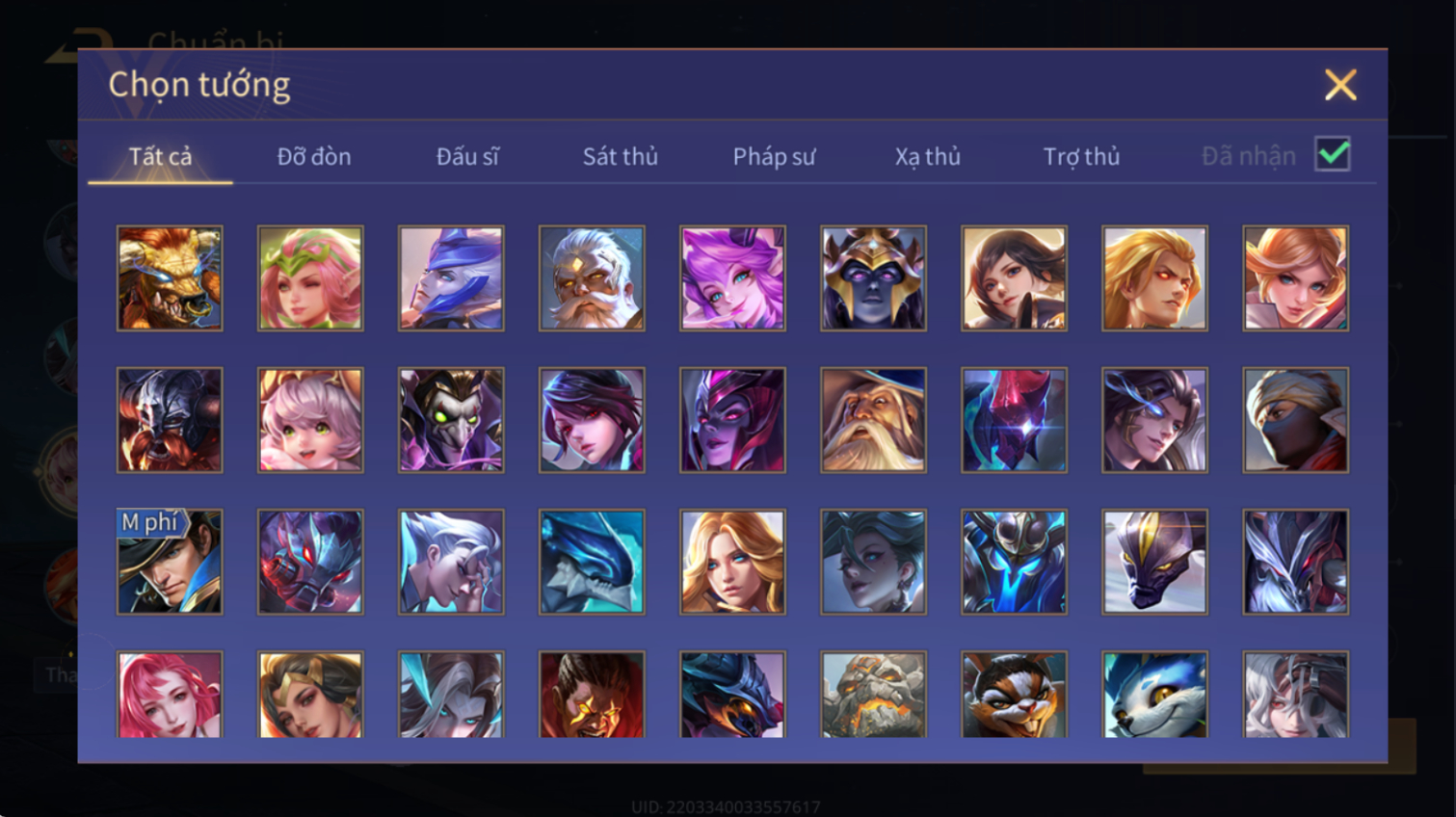
Task: Switch to the 'Đỡ đòn' tab
Action: [314, 156]
